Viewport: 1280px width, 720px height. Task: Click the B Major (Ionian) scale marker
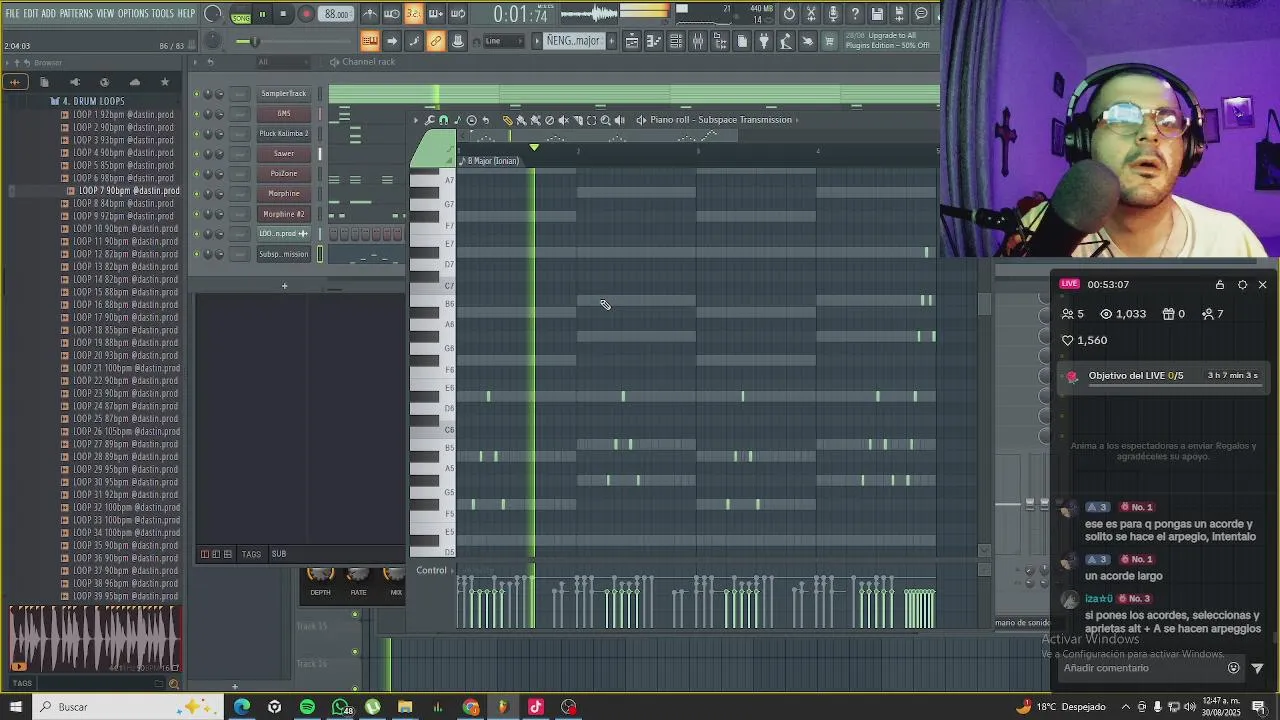493,161
